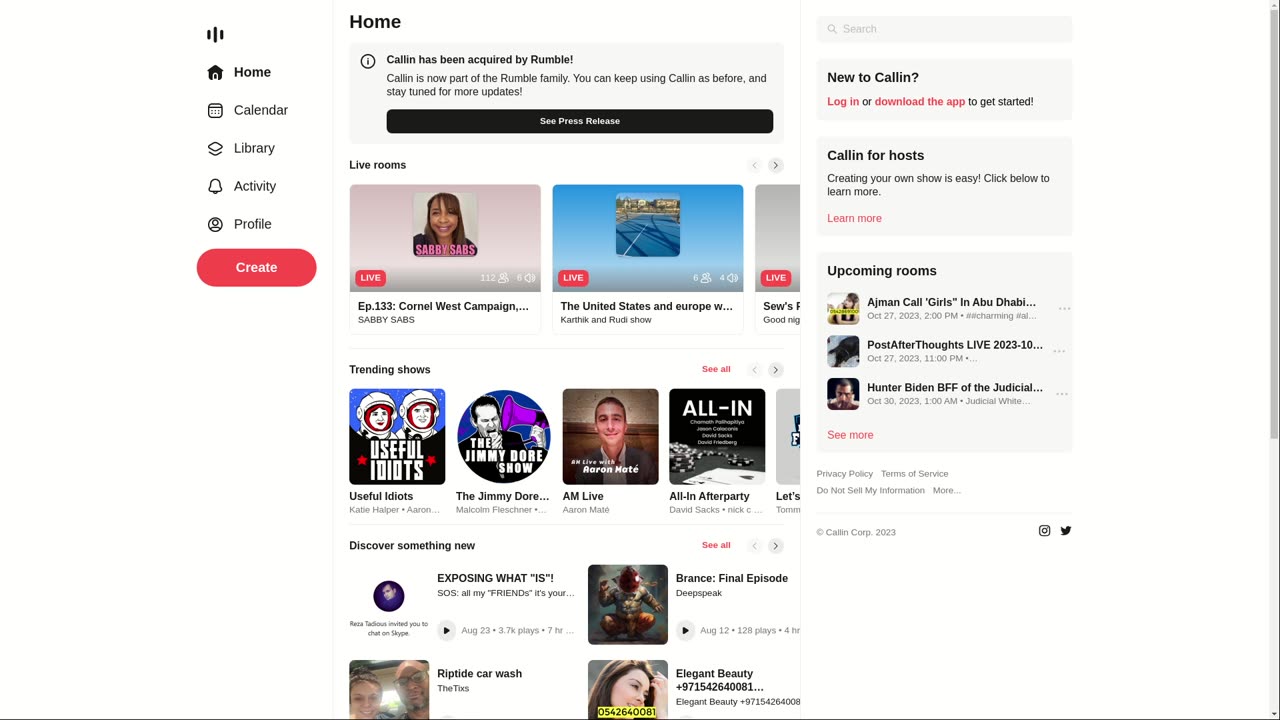The height and width of the screenshot is (720, 1280).
Task: Open options for PostAfterThoughts LIVE room
Action: coord(1059,352)
